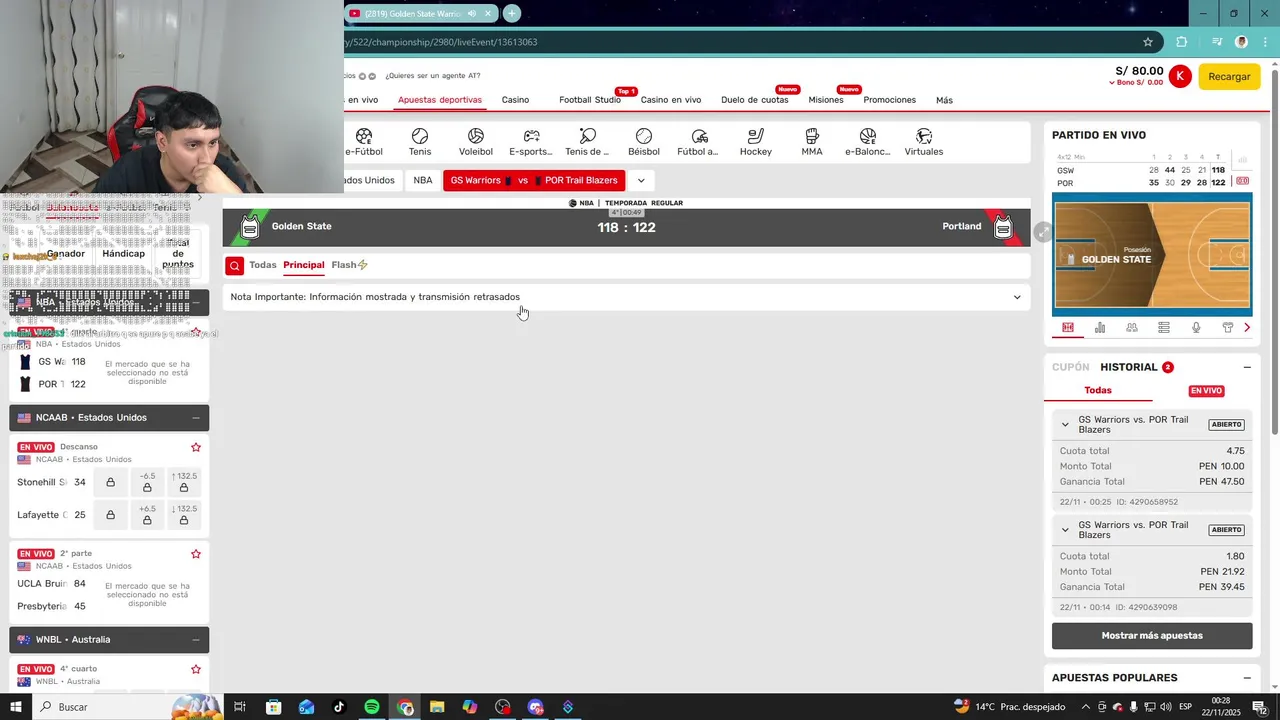Open Chrome extensions puzzle icon
This screenshot has height=720, width=1280.
pyautogui.click(x=1182, y=42)
